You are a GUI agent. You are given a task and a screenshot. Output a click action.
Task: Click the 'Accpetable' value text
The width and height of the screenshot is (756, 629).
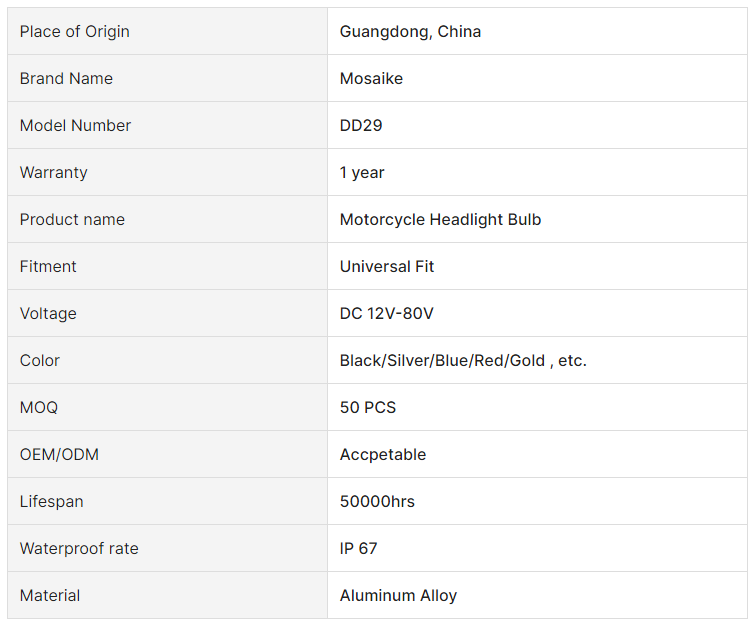pos(383,454)
